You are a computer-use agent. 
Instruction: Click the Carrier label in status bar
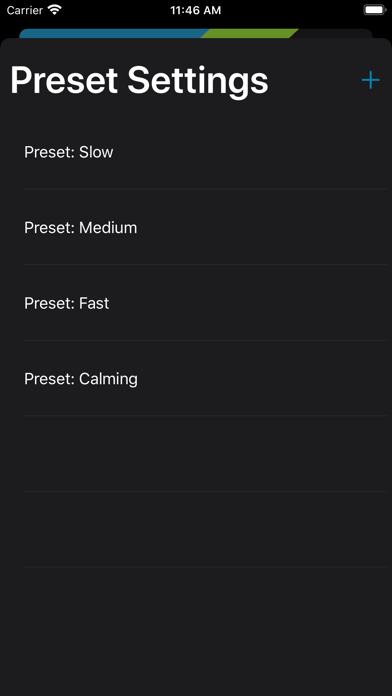[25, 10]
